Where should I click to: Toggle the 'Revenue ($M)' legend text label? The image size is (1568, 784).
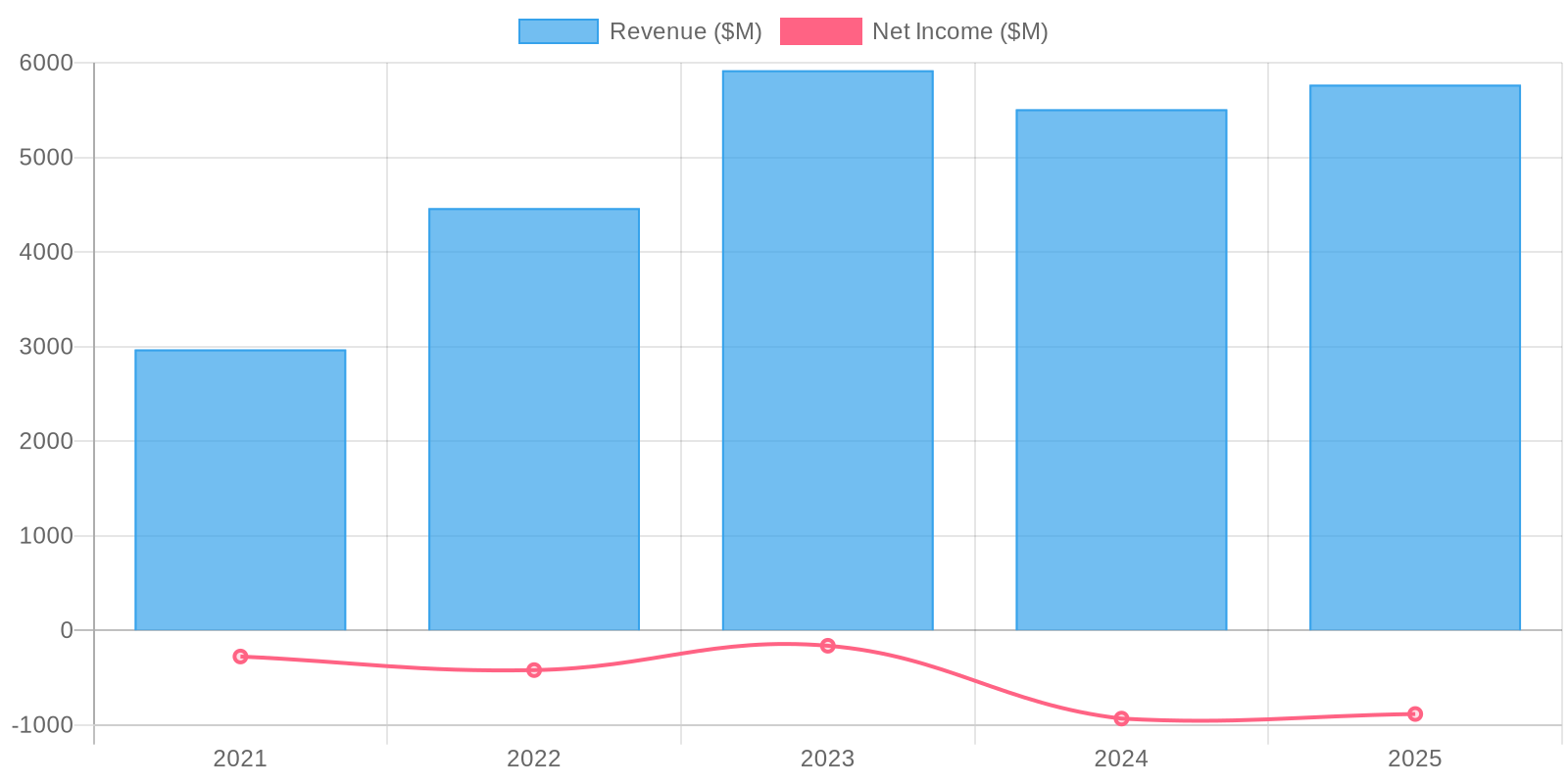coord(685,31)
